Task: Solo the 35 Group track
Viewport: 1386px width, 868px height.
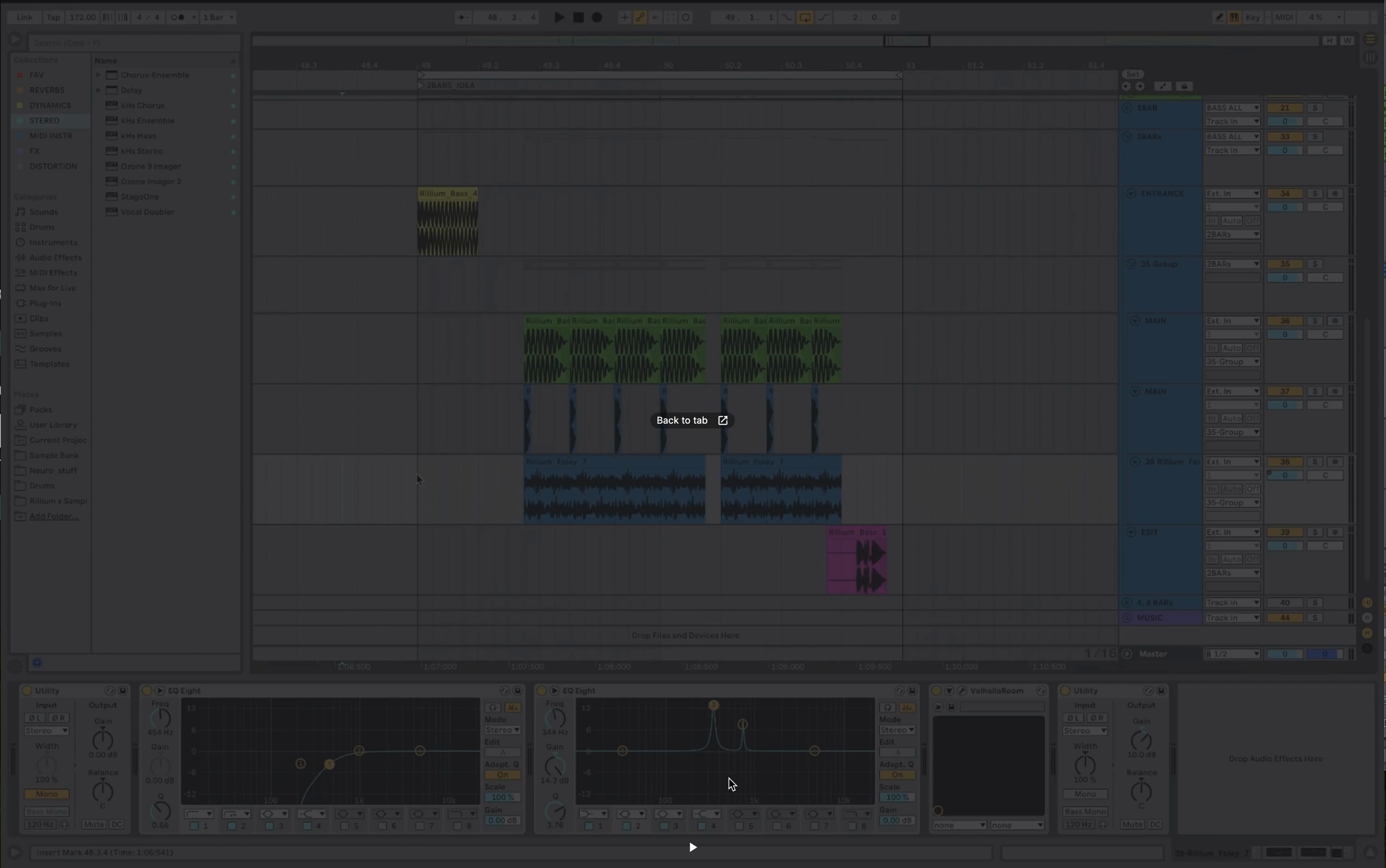Action: coord(1315,264)
